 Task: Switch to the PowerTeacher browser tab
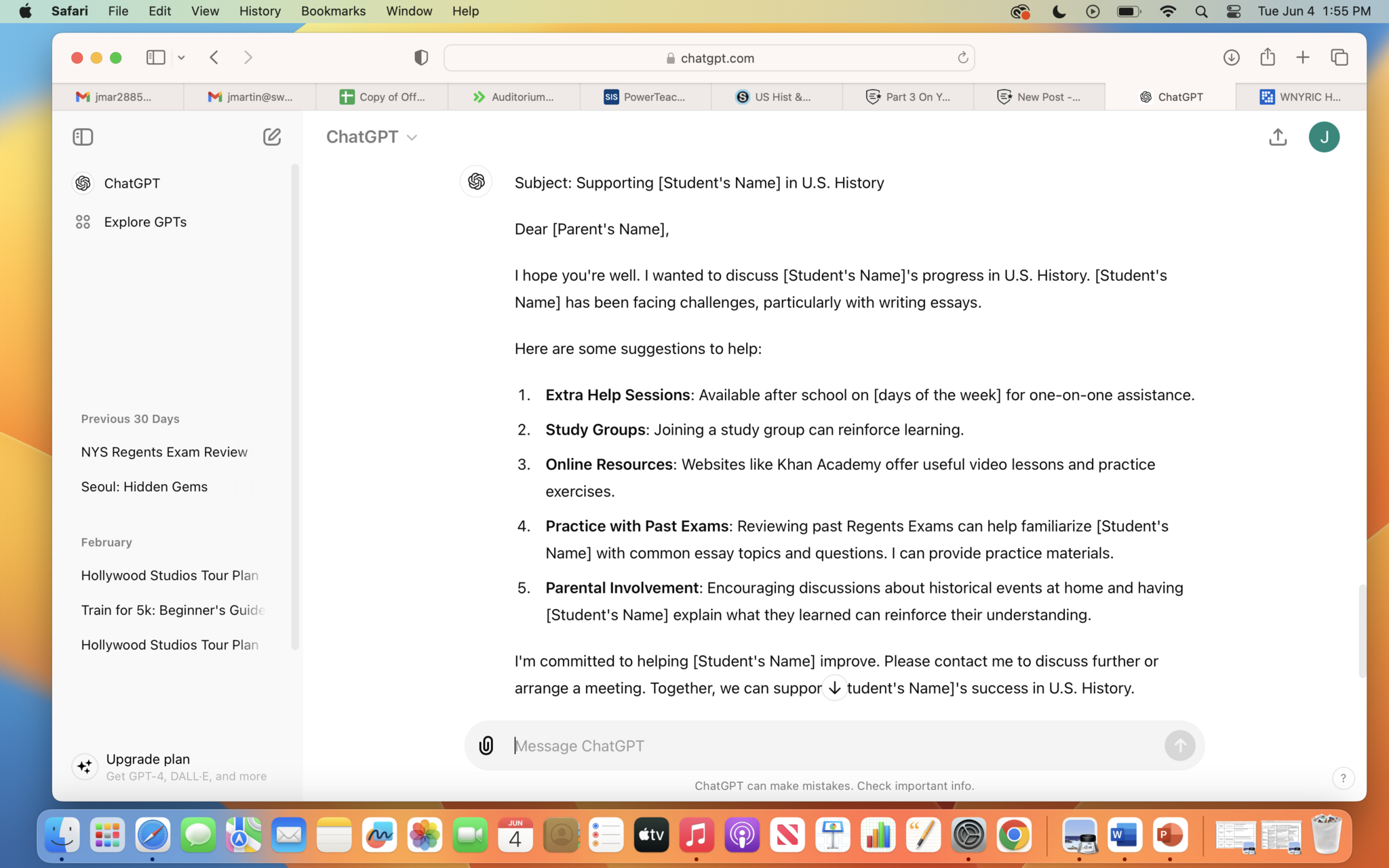pos(645,97)
